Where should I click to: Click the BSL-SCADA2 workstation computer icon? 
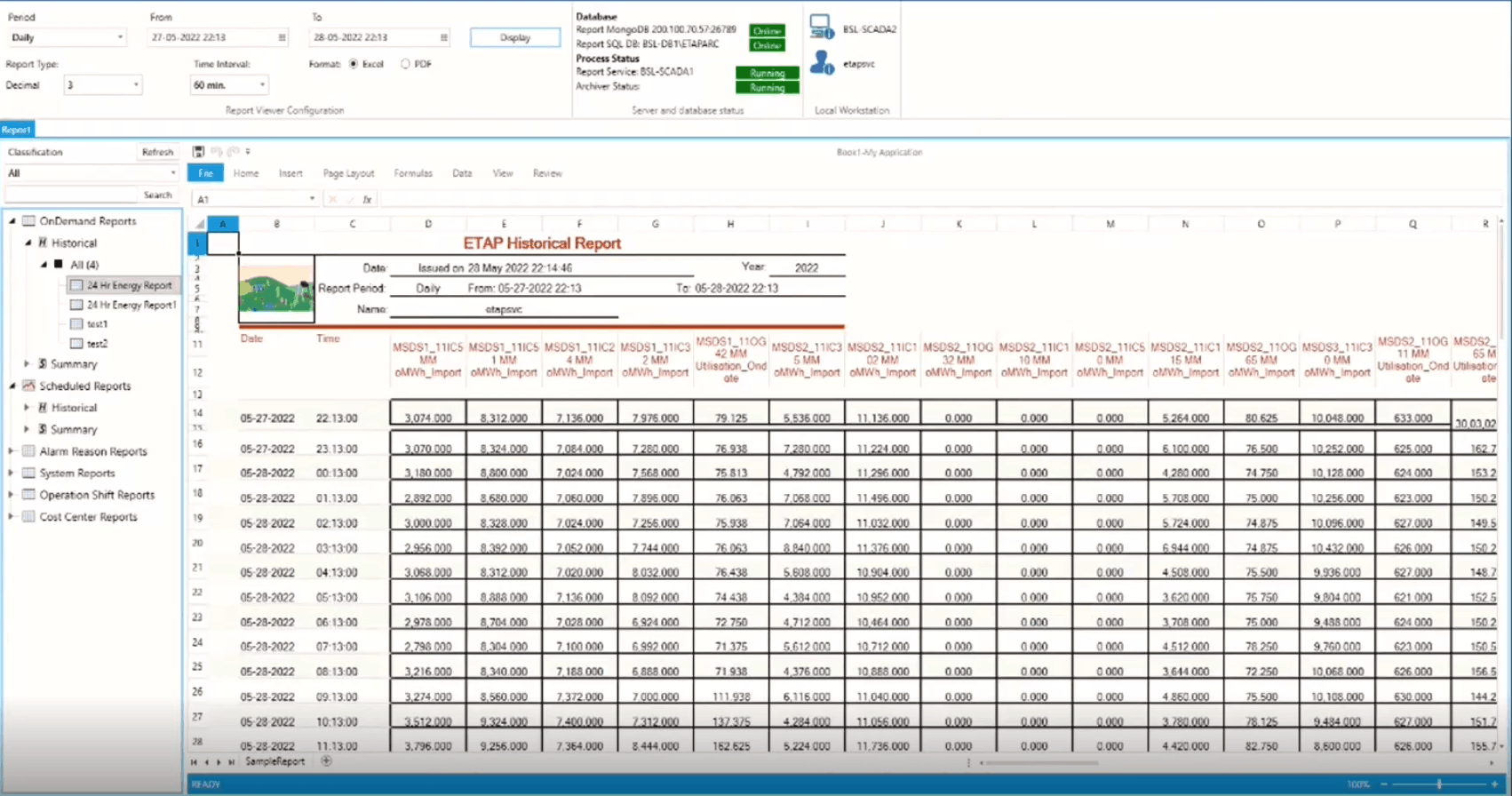[x=821, y=27]
